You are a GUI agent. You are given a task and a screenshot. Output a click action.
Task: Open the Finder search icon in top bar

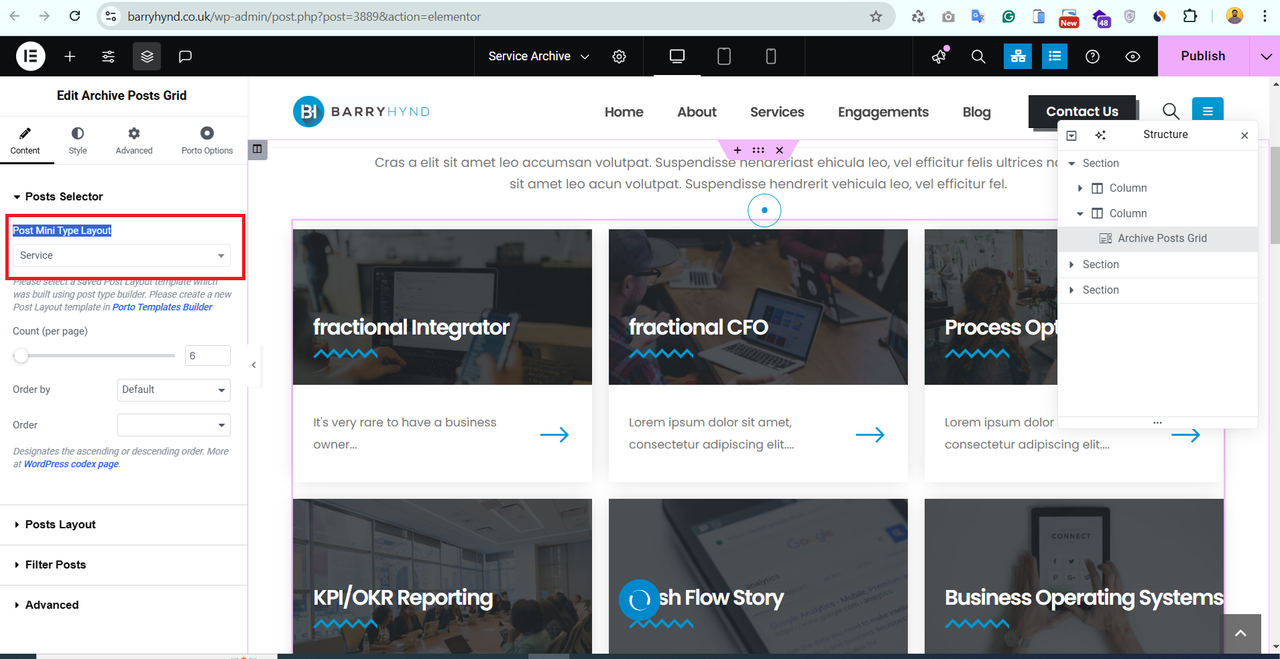[x=979, y=57]
